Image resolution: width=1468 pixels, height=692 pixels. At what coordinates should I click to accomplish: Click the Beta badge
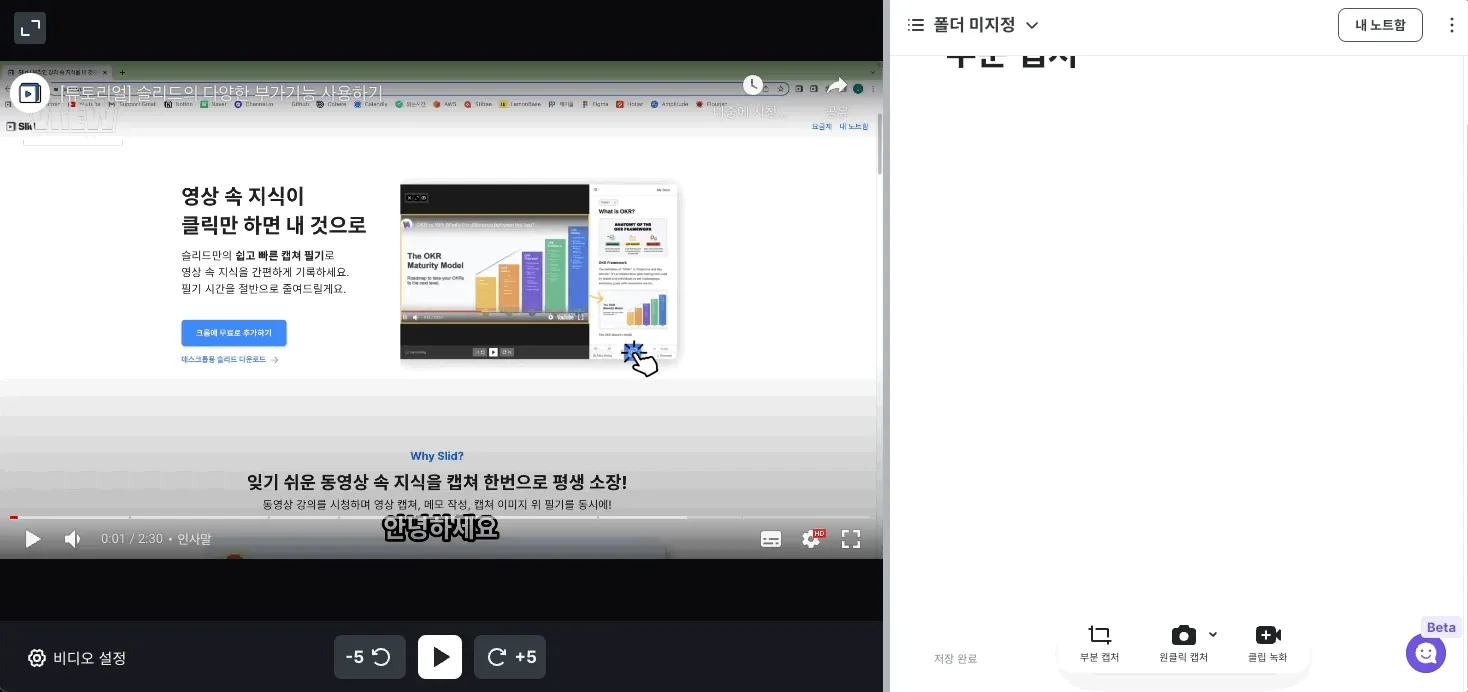(1441, 627)
